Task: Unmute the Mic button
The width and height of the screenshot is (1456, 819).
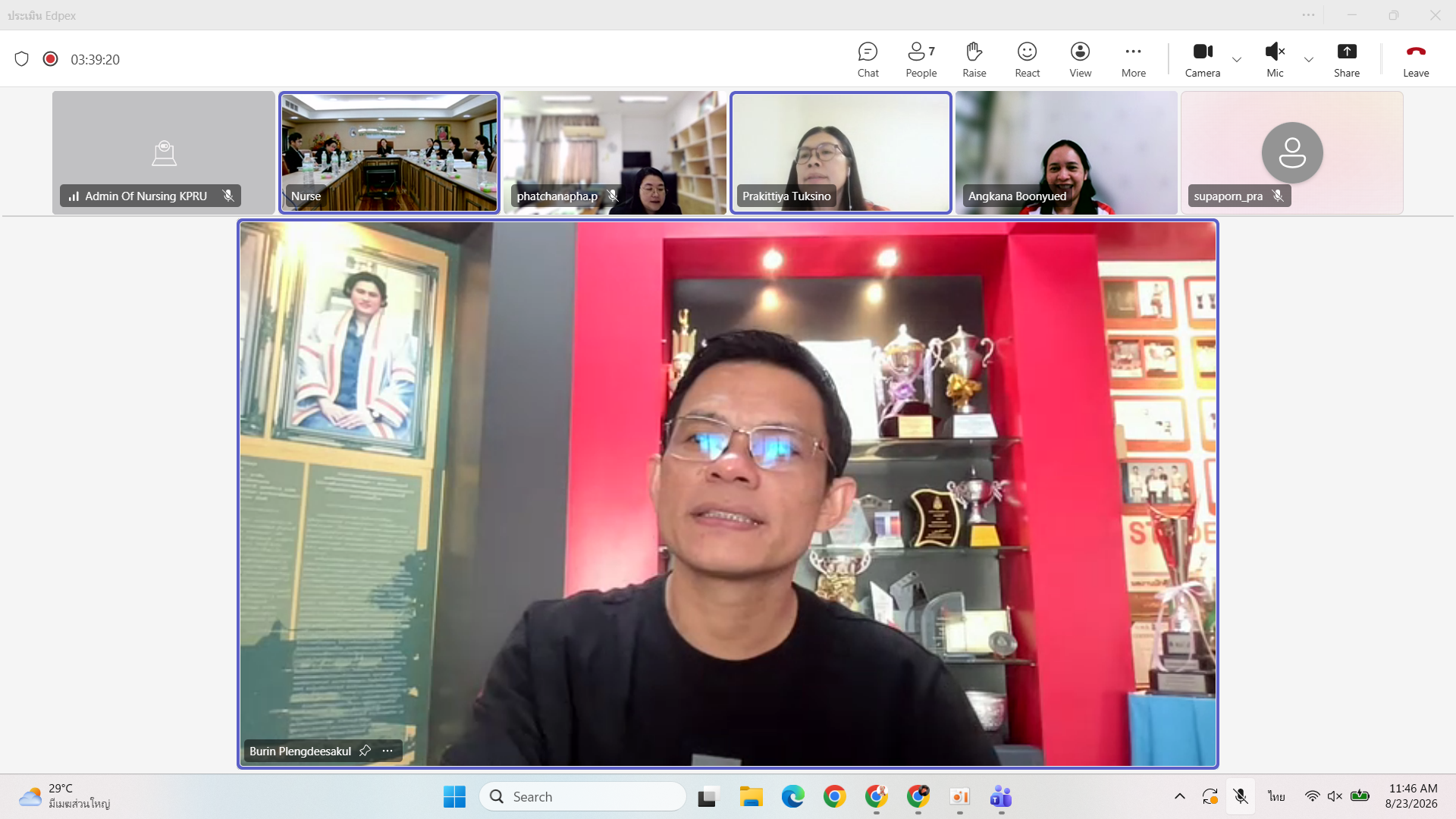Action: (x=1275, y=59)
